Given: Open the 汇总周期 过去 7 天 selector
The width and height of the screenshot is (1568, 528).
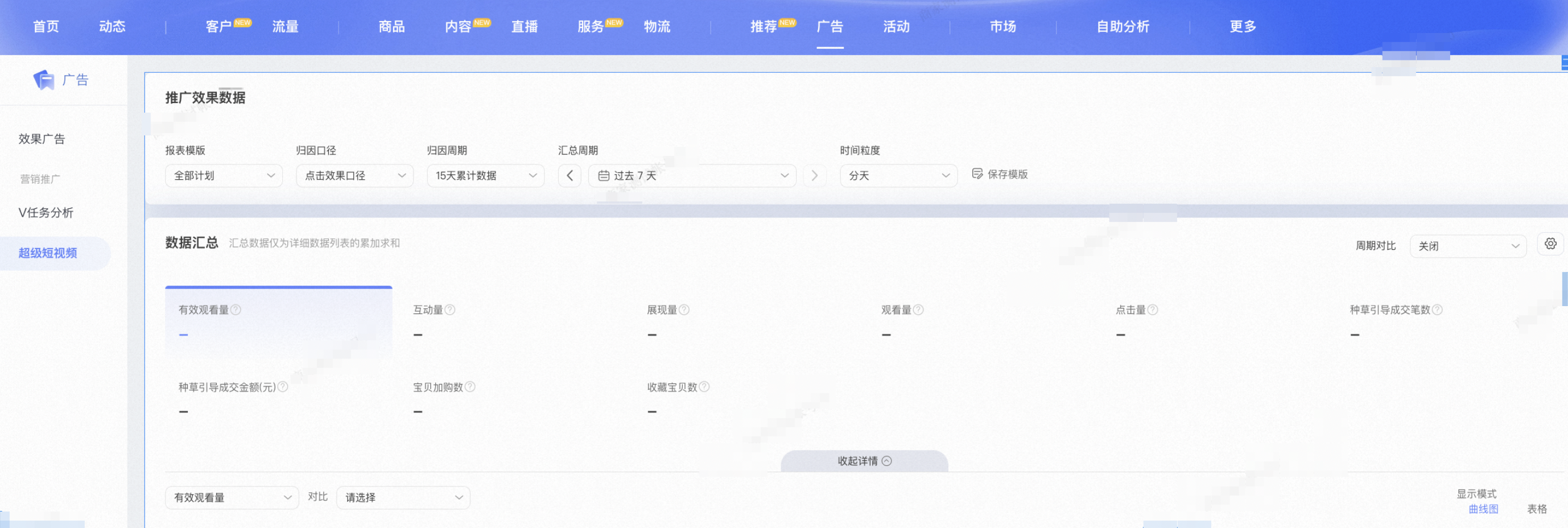Looking at the screenshot, I should [692, 175].
